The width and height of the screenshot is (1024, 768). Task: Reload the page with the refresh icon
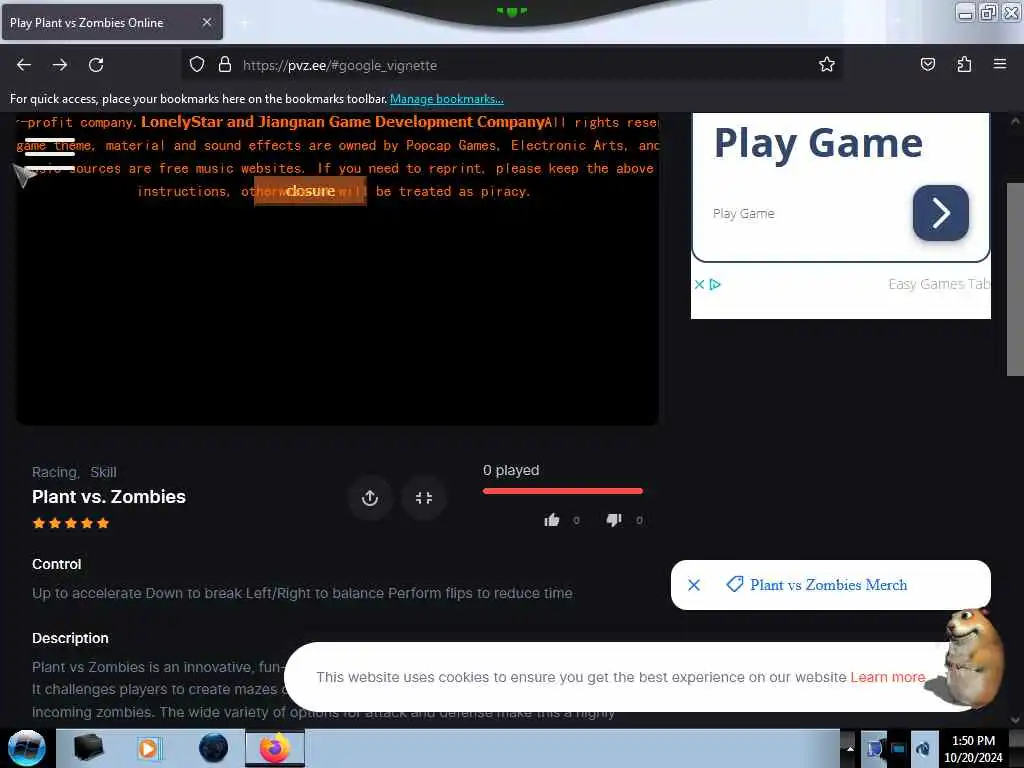tap(96, 65)
